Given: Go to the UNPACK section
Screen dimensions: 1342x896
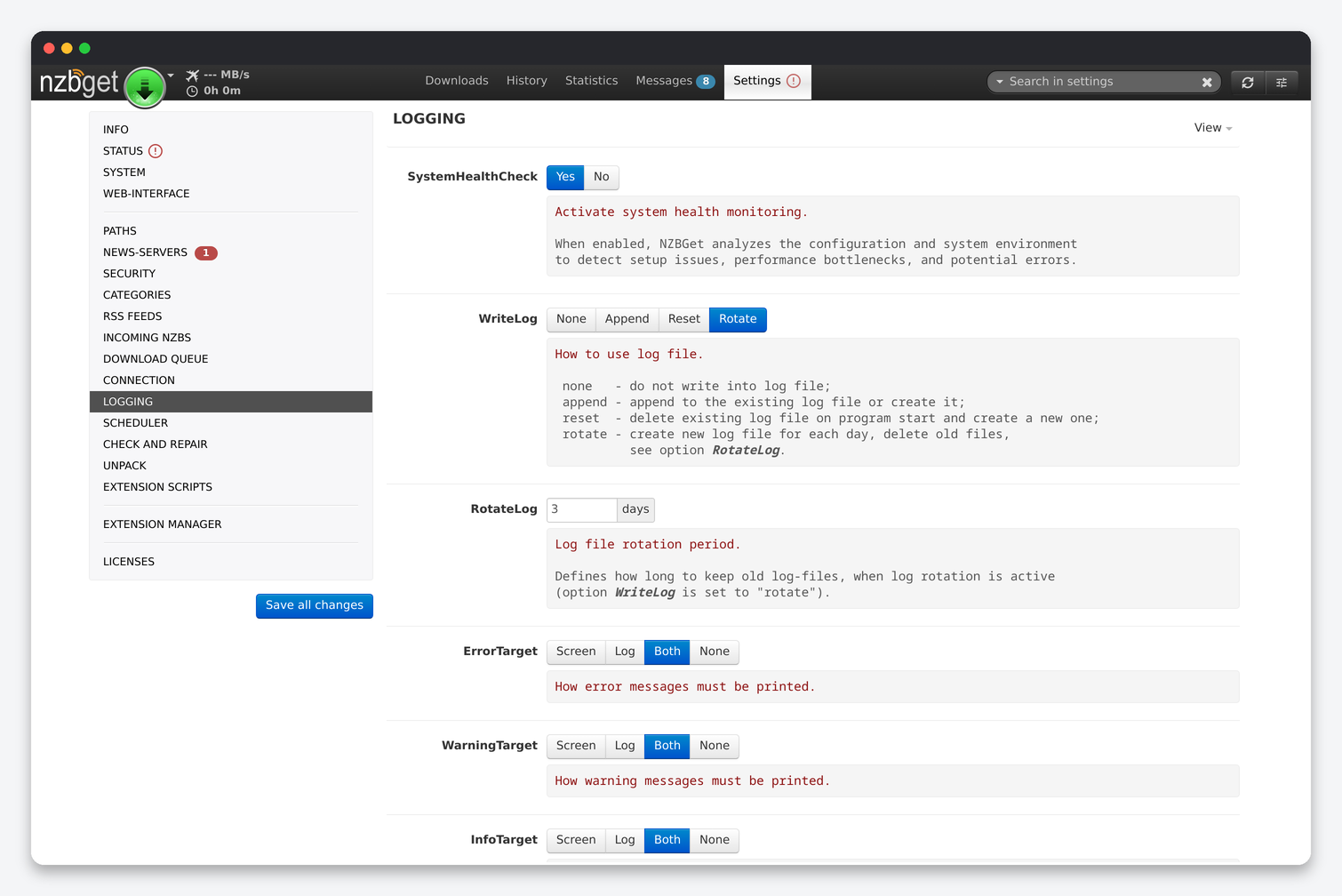Looking at the screenshot, I should 231,466.
